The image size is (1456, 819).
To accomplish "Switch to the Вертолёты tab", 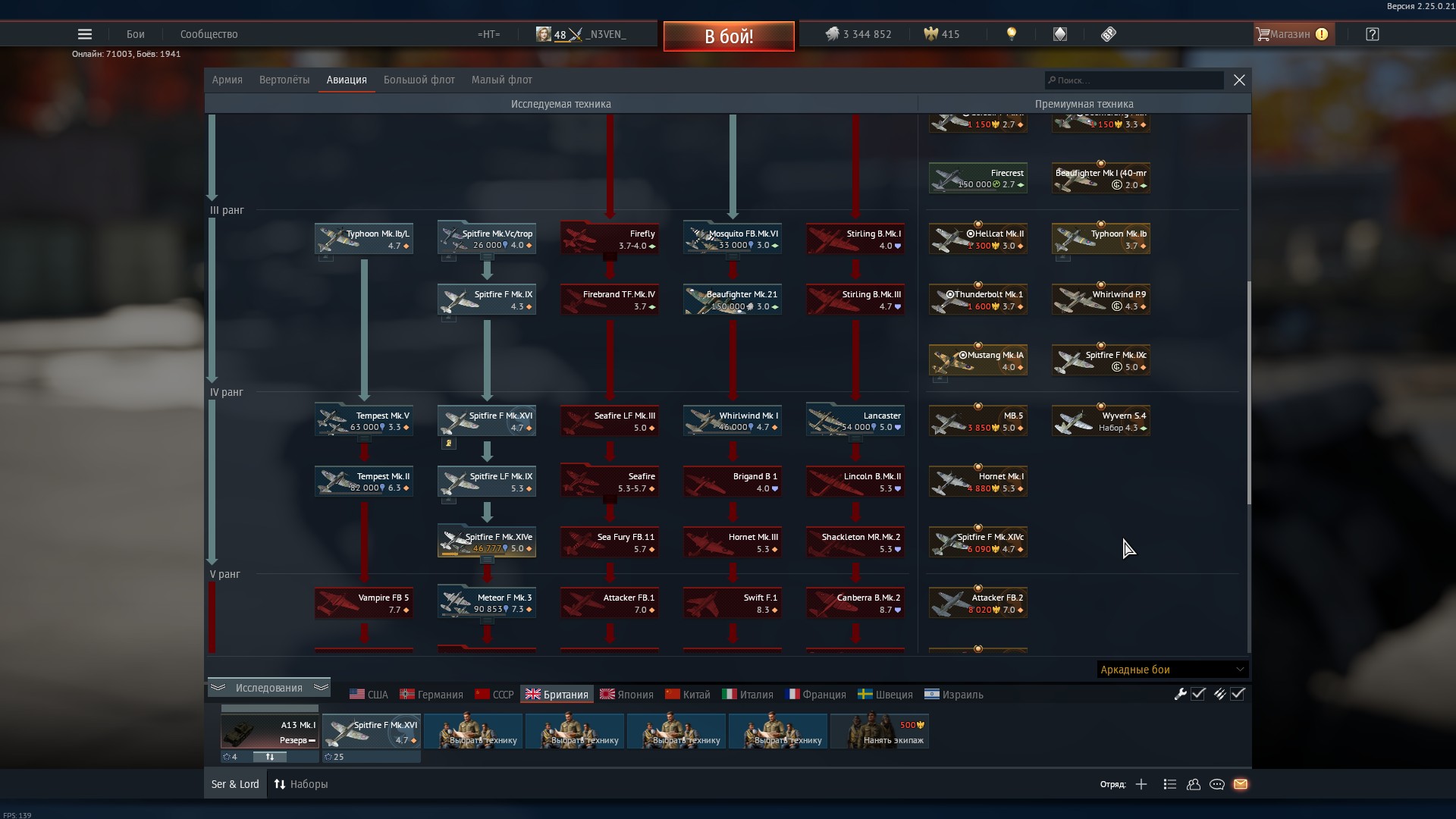I will (284, 80).
